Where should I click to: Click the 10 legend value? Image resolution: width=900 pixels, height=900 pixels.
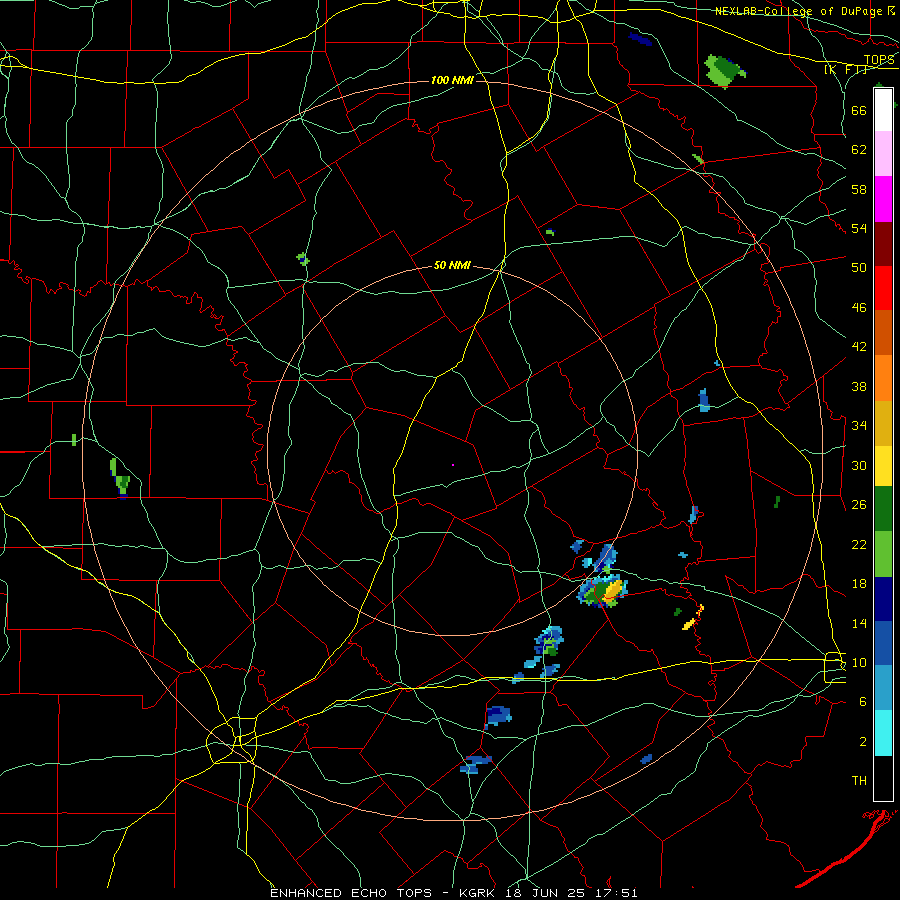click(859, 662)
